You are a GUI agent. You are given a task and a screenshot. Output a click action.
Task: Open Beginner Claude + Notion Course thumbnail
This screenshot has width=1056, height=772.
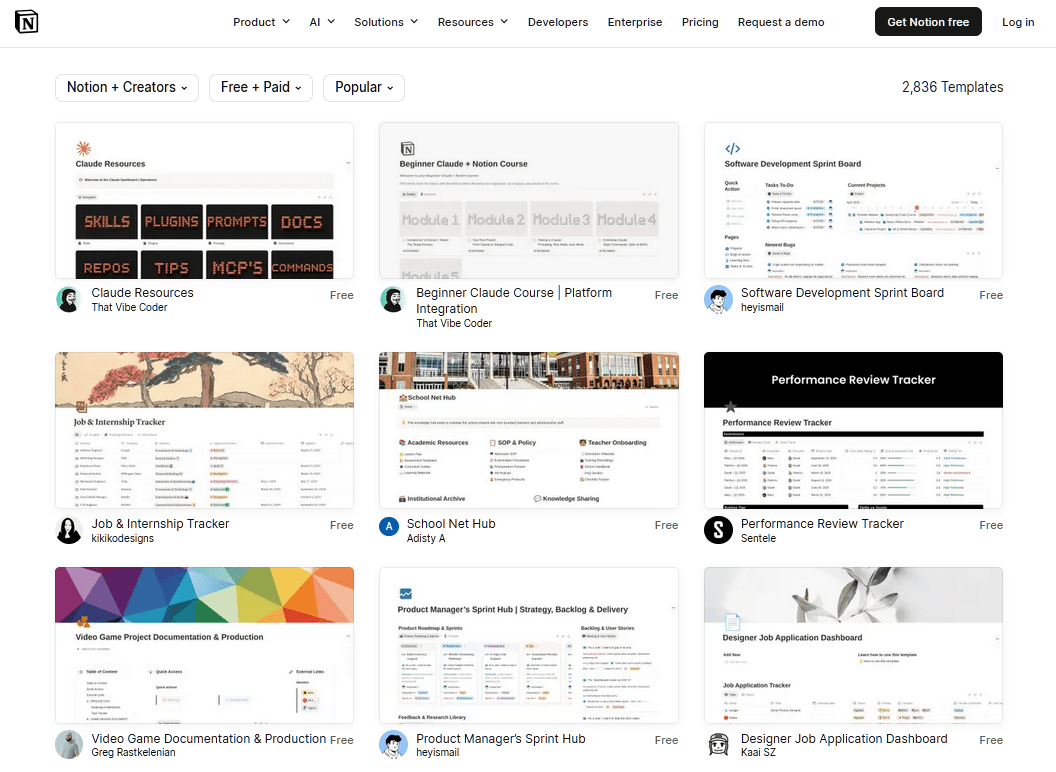[529, 201]
